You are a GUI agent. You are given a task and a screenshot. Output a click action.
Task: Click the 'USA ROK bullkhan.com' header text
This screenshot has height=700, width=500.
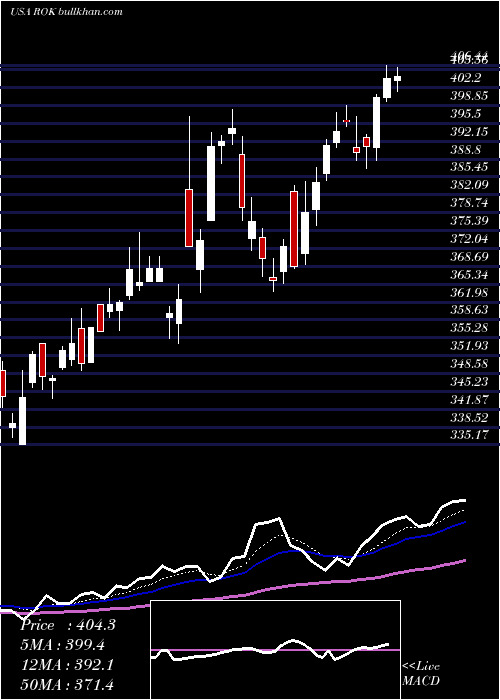[x=66, y=12]
